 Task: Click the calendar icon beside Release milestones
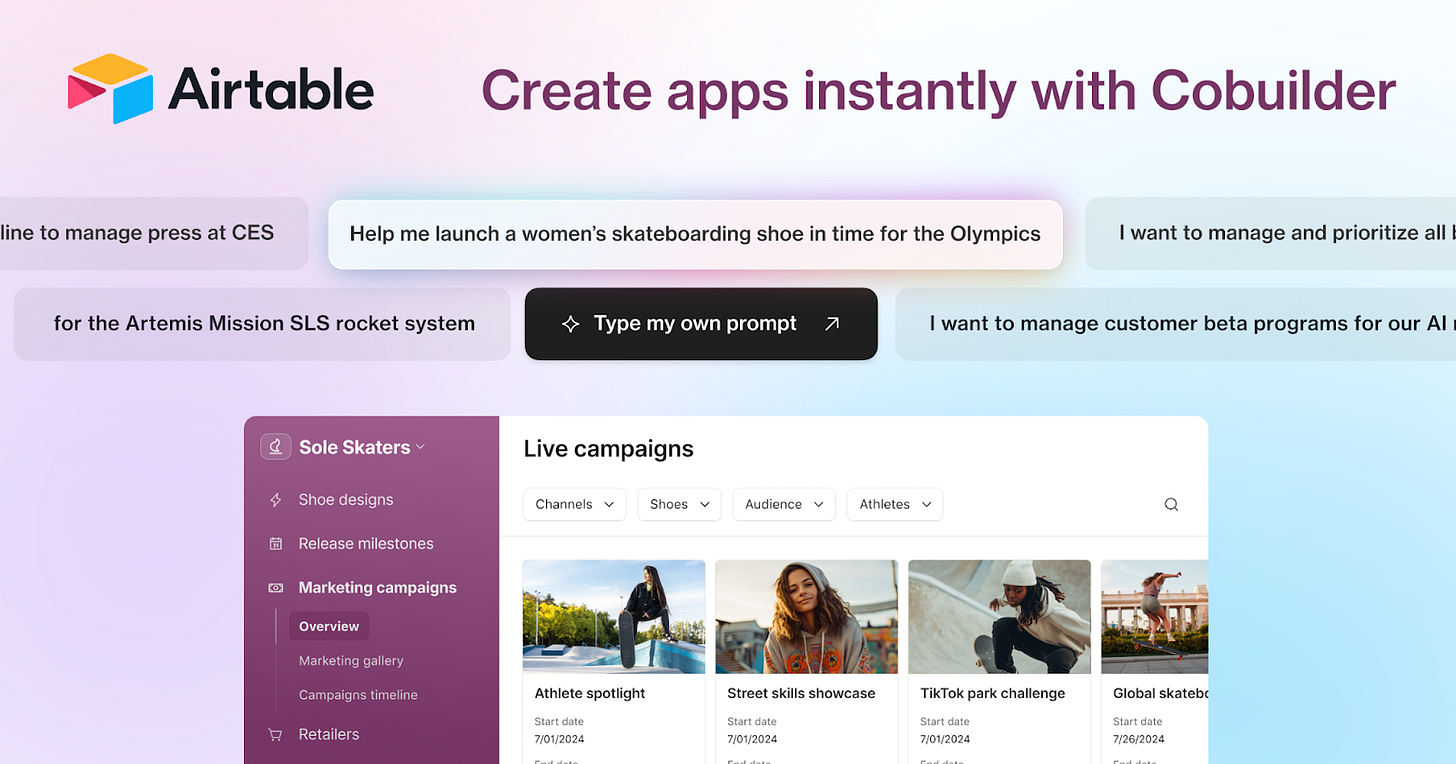click(276, 544)
